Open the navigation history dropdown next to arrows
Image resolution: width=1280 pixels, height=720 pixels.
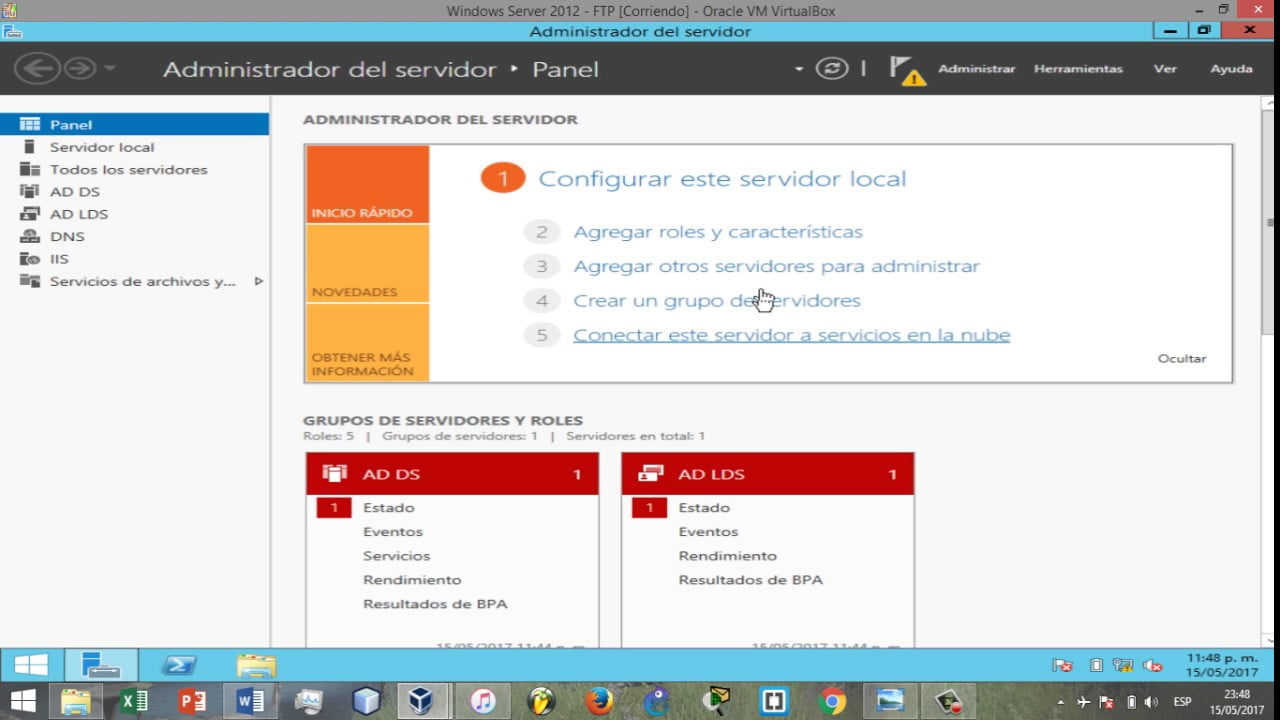(x=109, y=69)
